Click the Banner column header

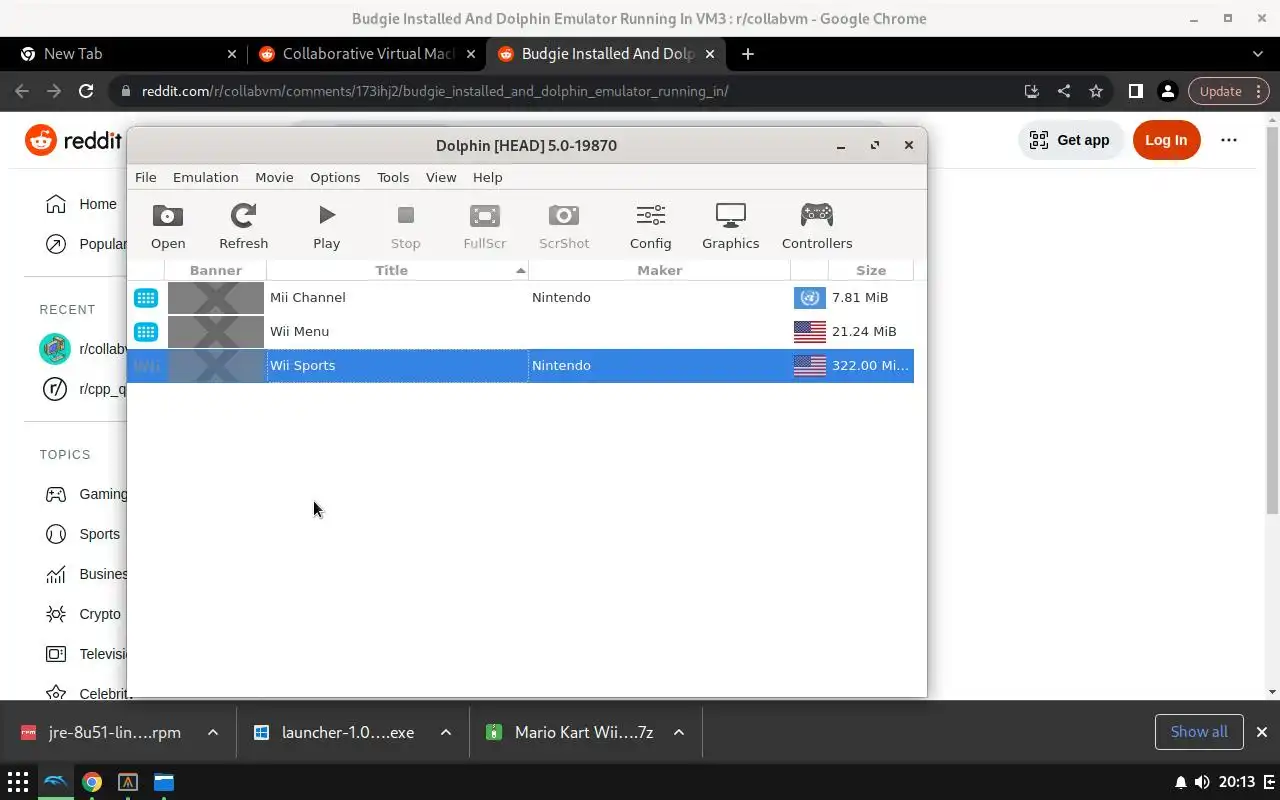215,270
